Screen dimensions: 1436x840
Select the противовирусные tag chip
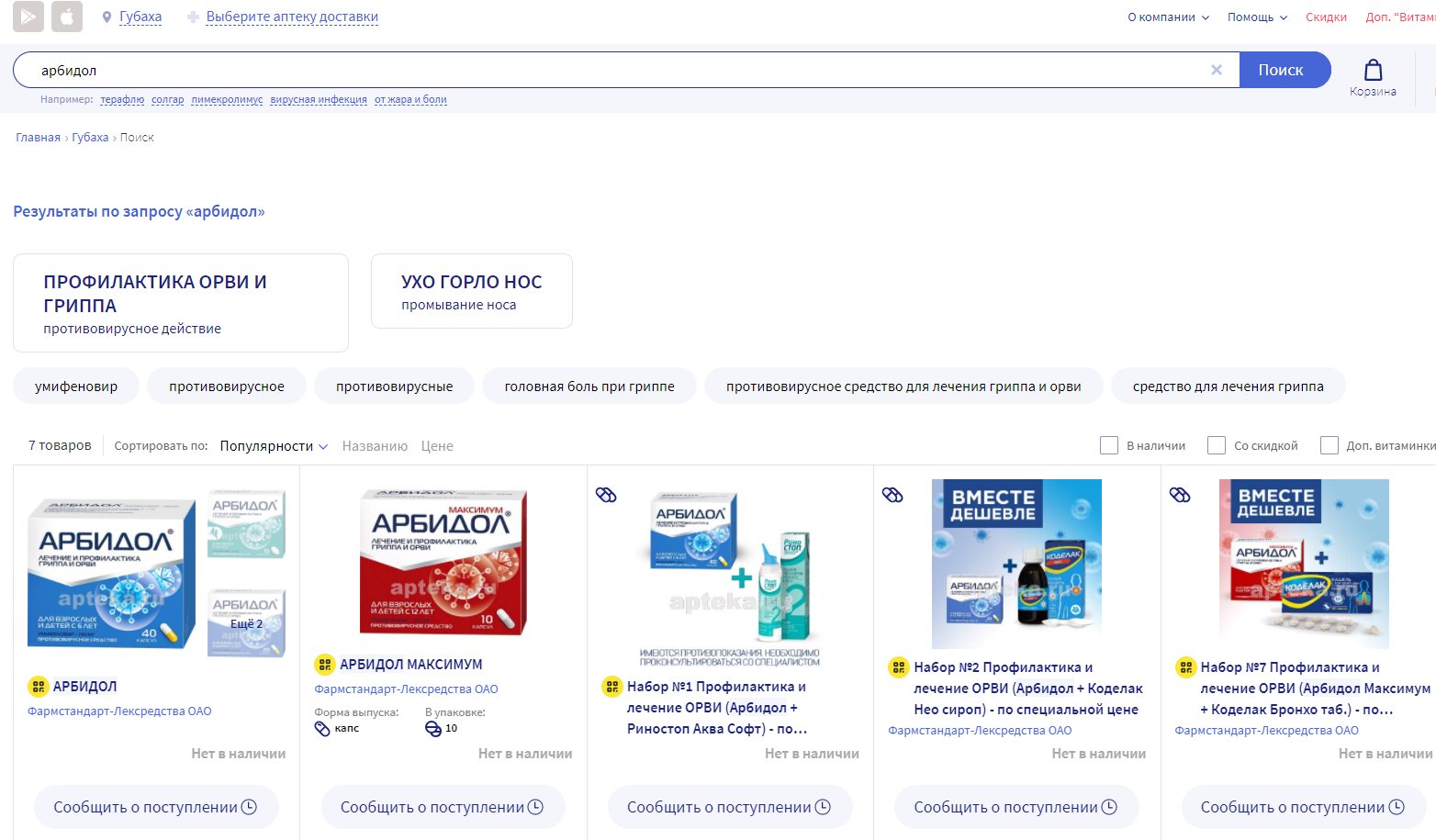pos(395,386)
